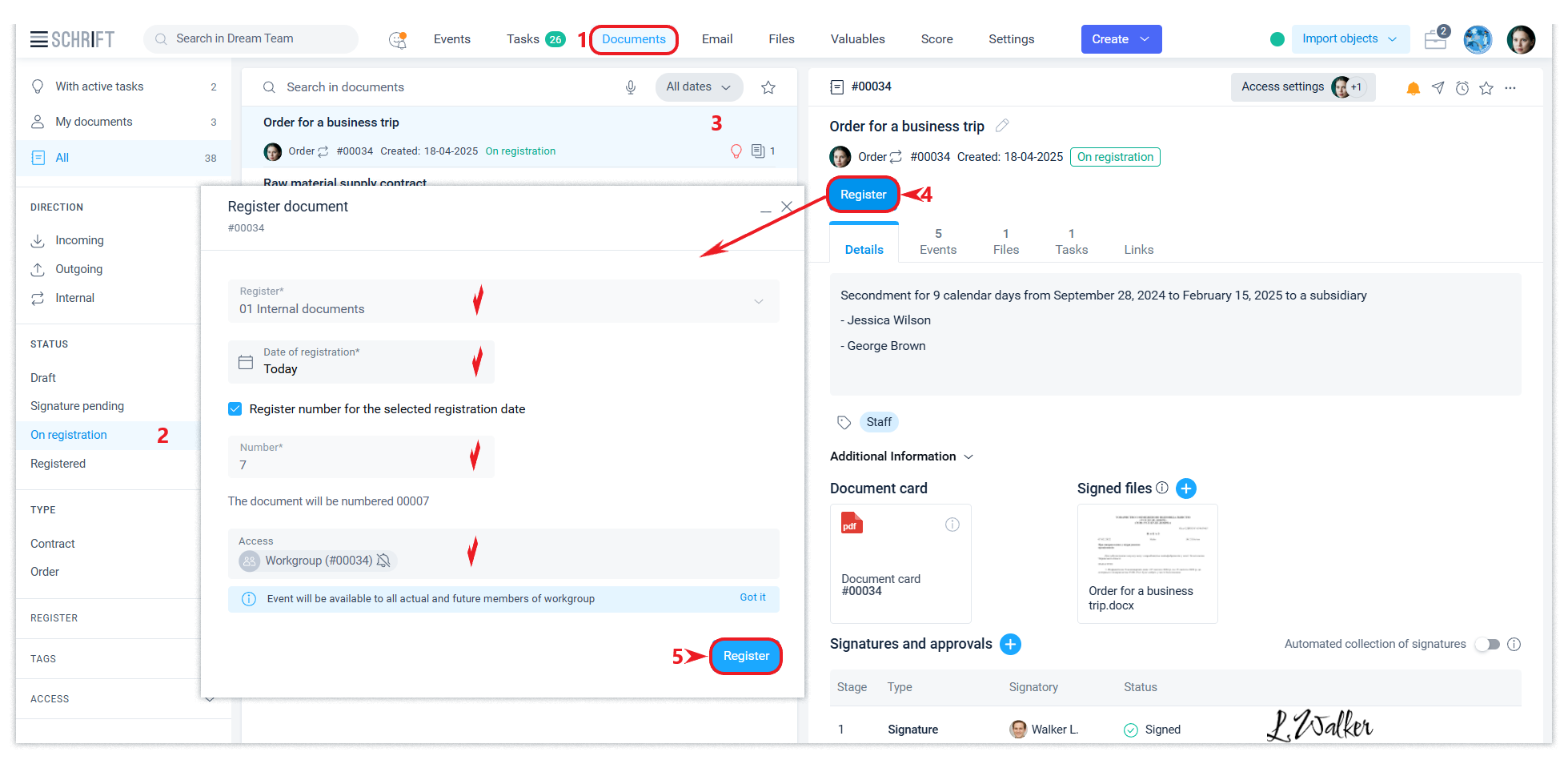Click the notification bell icon
The image size is (1568, 764).
pos(1413,88)
